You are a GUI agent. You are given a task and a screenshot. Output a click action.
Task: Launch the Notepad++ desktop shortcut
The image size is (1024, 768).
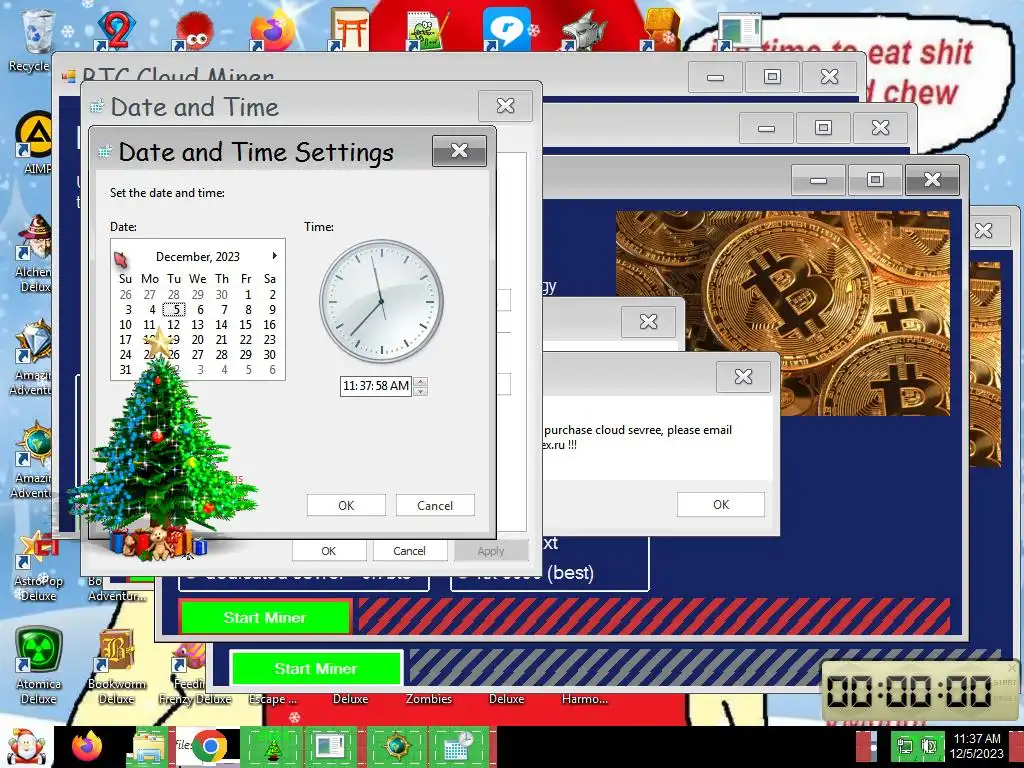[427, 30]
